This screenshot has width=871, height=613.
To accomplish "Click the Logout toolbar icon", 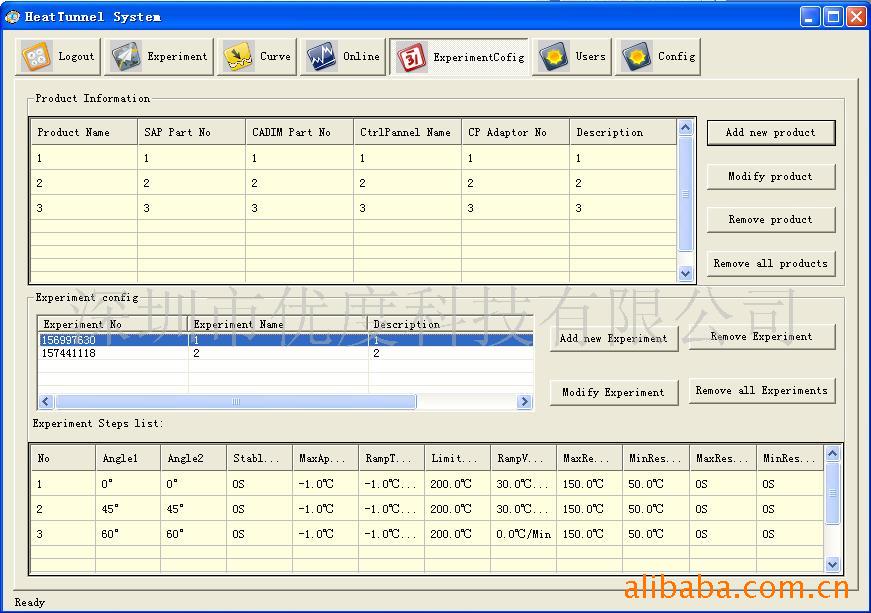I will pyautogui.click(x=37, y=57).
